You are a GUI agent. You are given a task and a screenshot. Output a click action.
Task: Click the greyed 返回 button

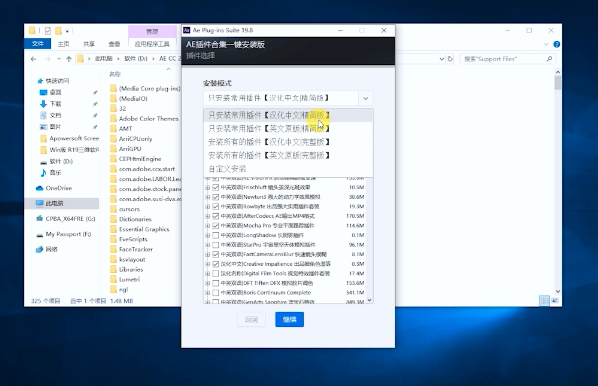click(251, 320)
